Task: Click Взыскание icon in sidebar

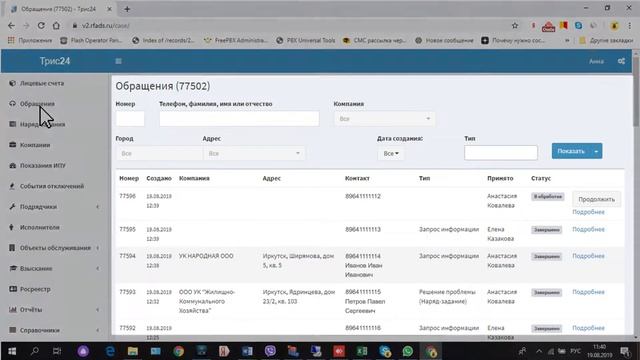Action: (13, 268)
